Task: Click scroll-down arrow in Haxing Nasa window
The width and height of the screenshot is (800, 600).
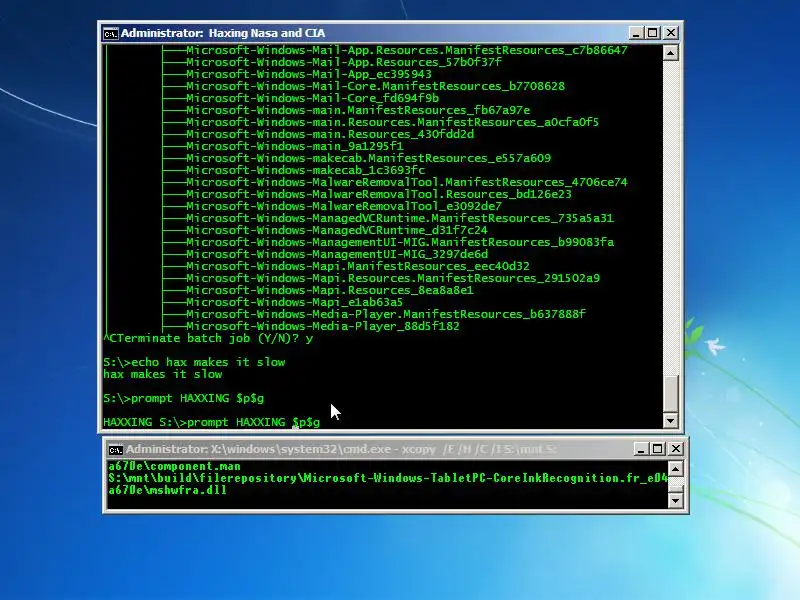Action: (670, 420)
